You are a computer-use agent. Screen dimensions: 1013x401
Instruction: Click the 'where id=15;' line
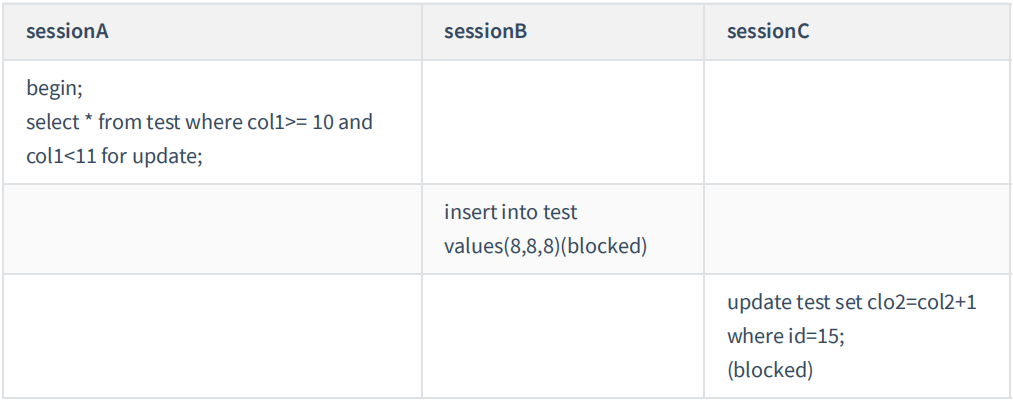[x=785, y=336]
